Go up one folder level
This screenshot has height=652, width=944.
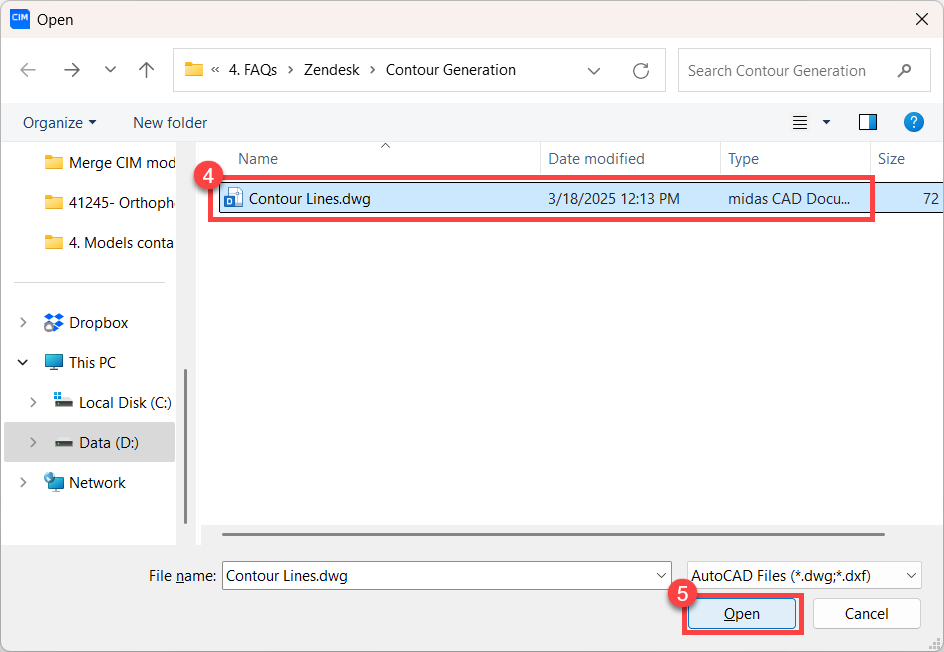146,70
